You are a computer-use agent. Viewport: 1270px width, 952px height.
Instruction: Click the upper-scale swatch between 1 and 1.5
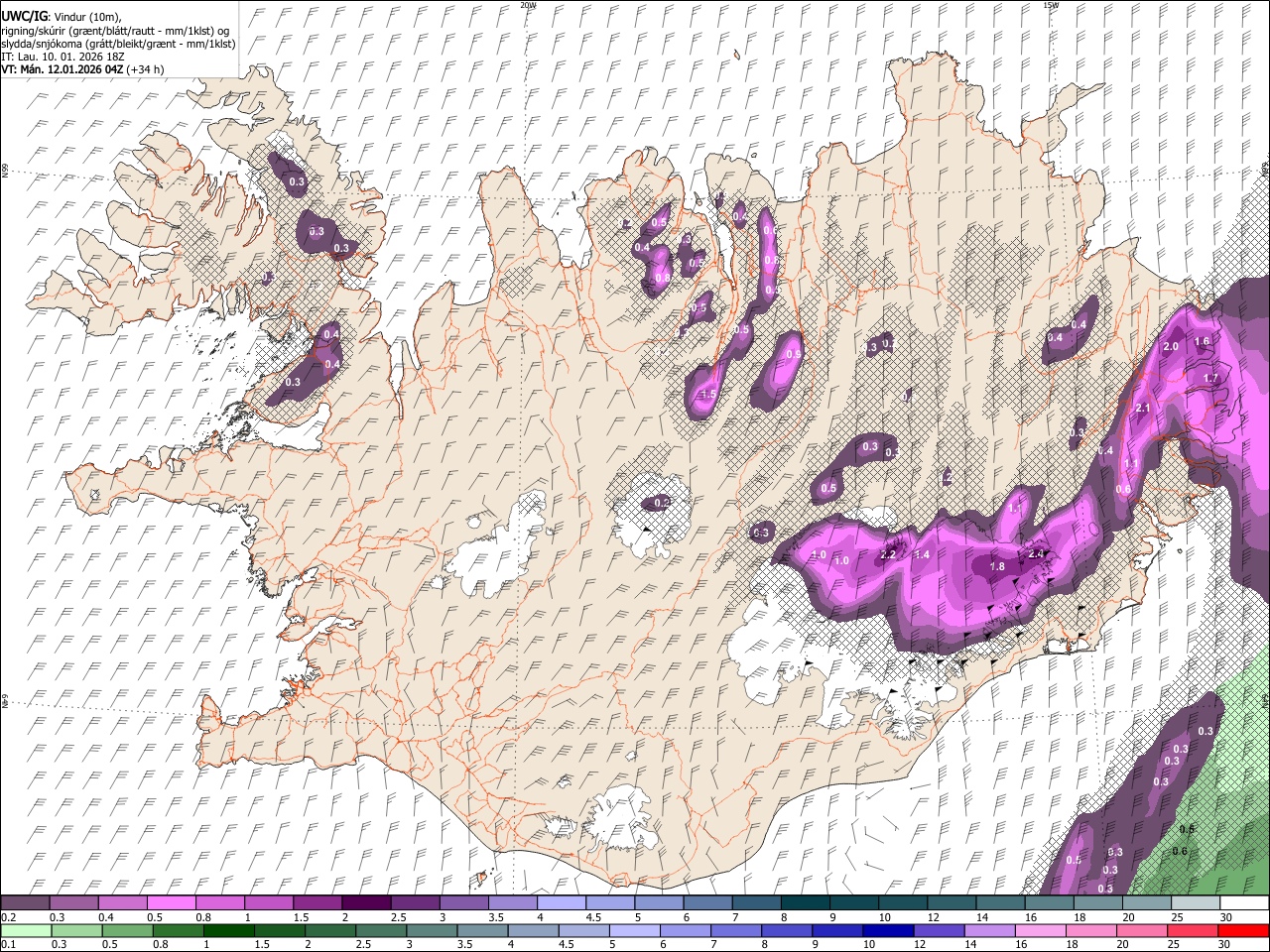click(268, 902)
